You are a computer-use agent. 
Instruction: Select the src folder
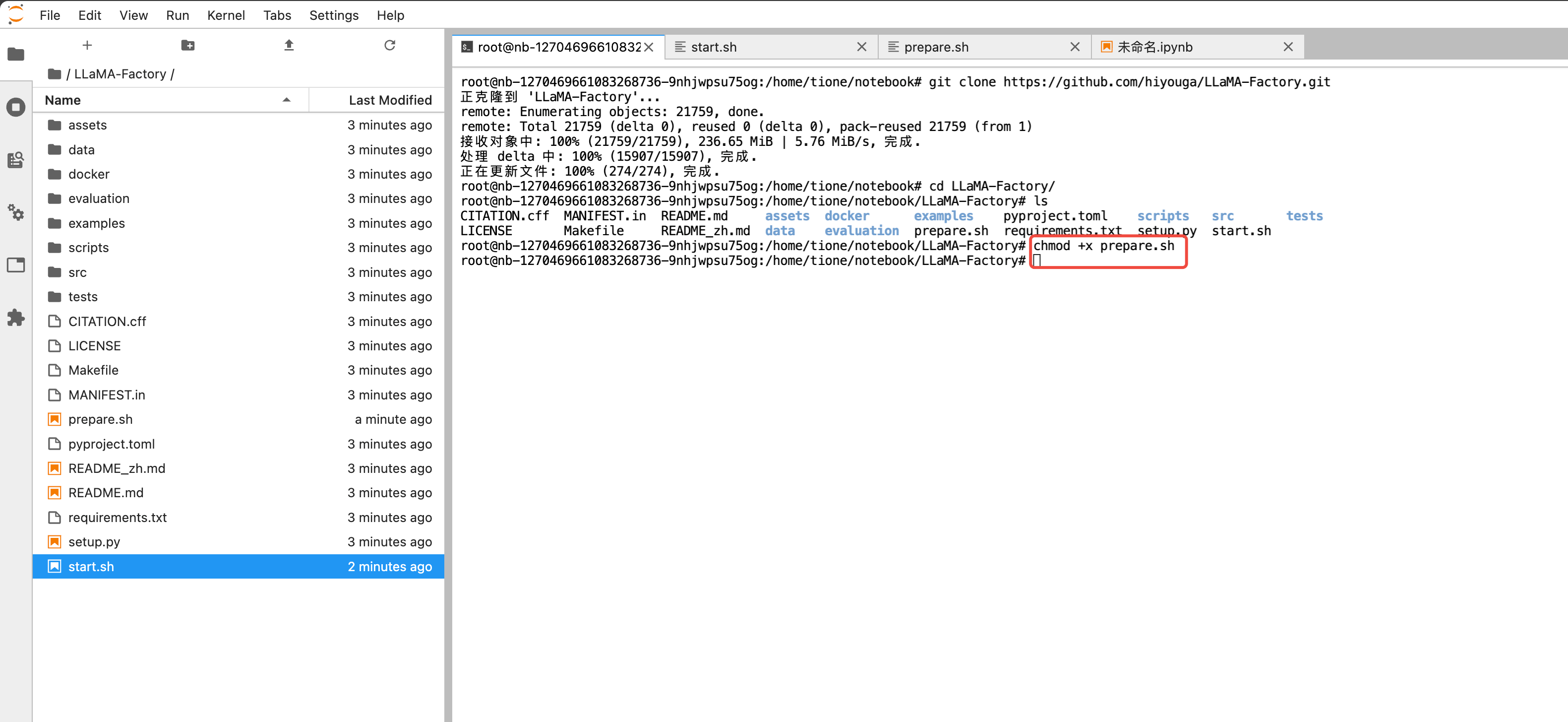pyautogui.click(x=238, y=272)
